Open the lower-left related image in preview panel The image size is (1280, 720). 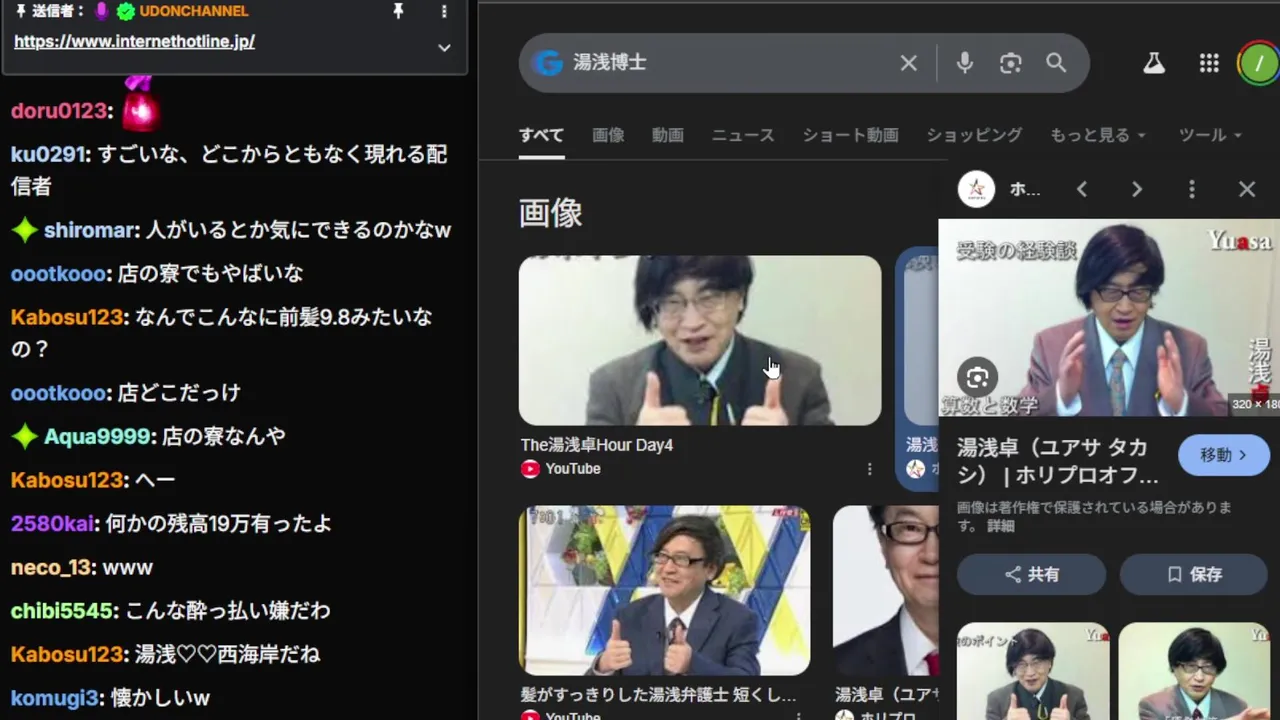click(1033, 671)
